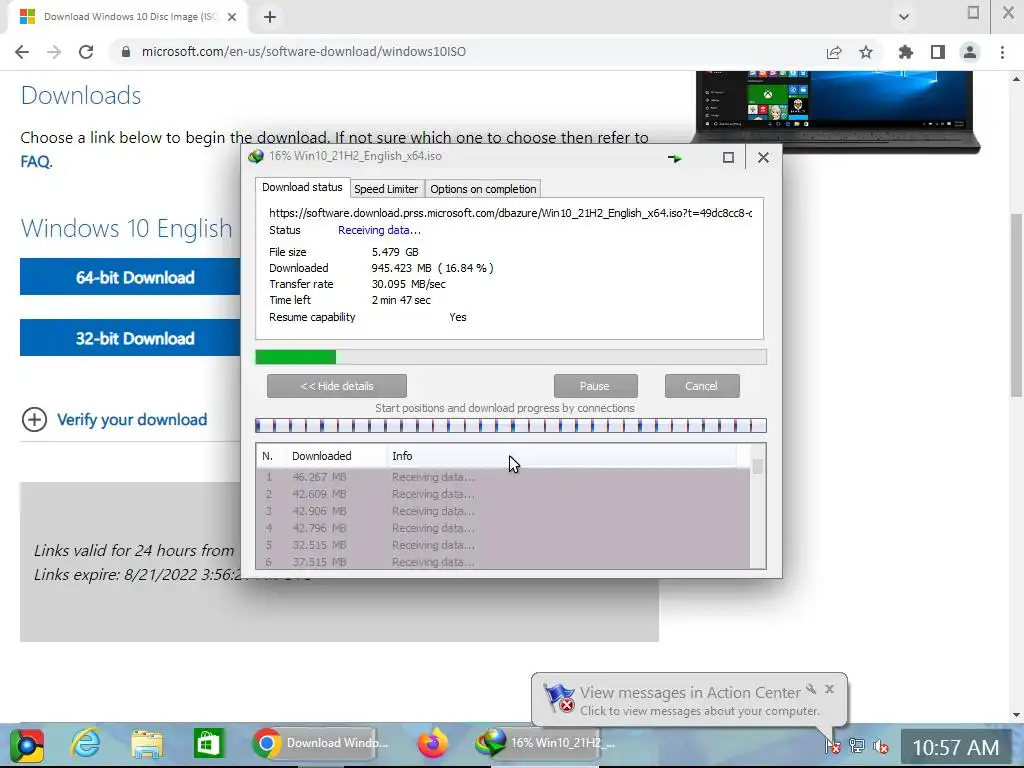Screen dimensions: 1024x768
Task: Go back using the browser back arrow
Action: click(x=22, y=52)
